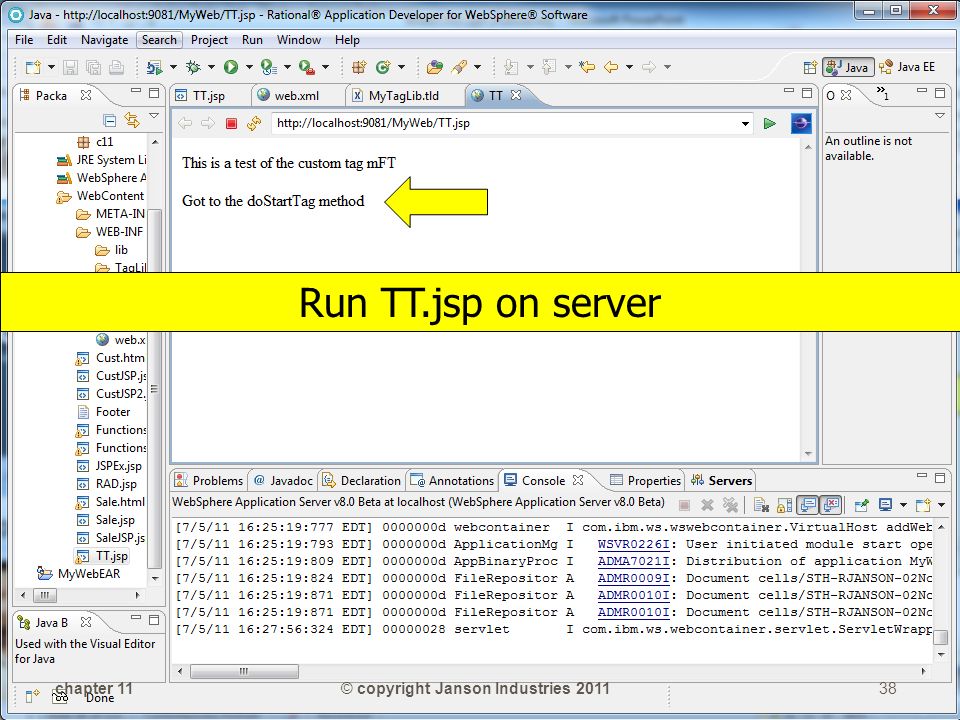Screen dimensions: 960x720
Task: Click the green Go to URL arrow
Action: click(x=770, y=124)
